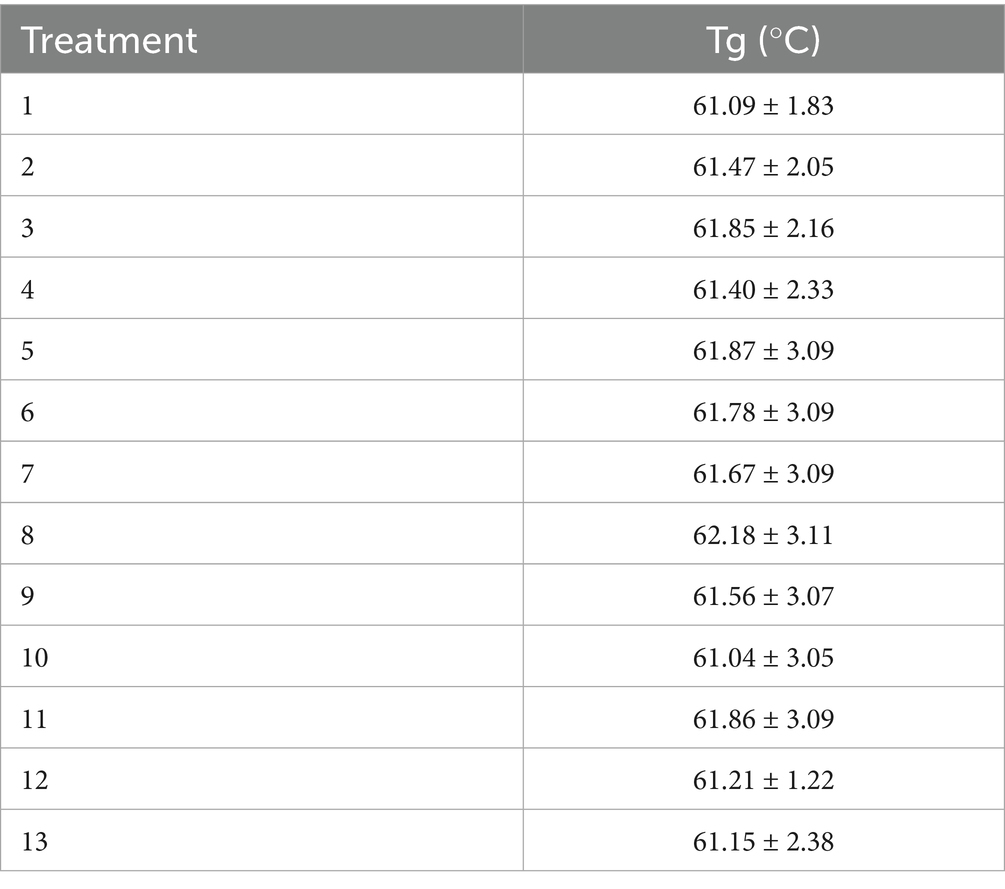Click the cell reading 61.40 ± 2.33
1005x889 pixels.
(x=763, y=290)
